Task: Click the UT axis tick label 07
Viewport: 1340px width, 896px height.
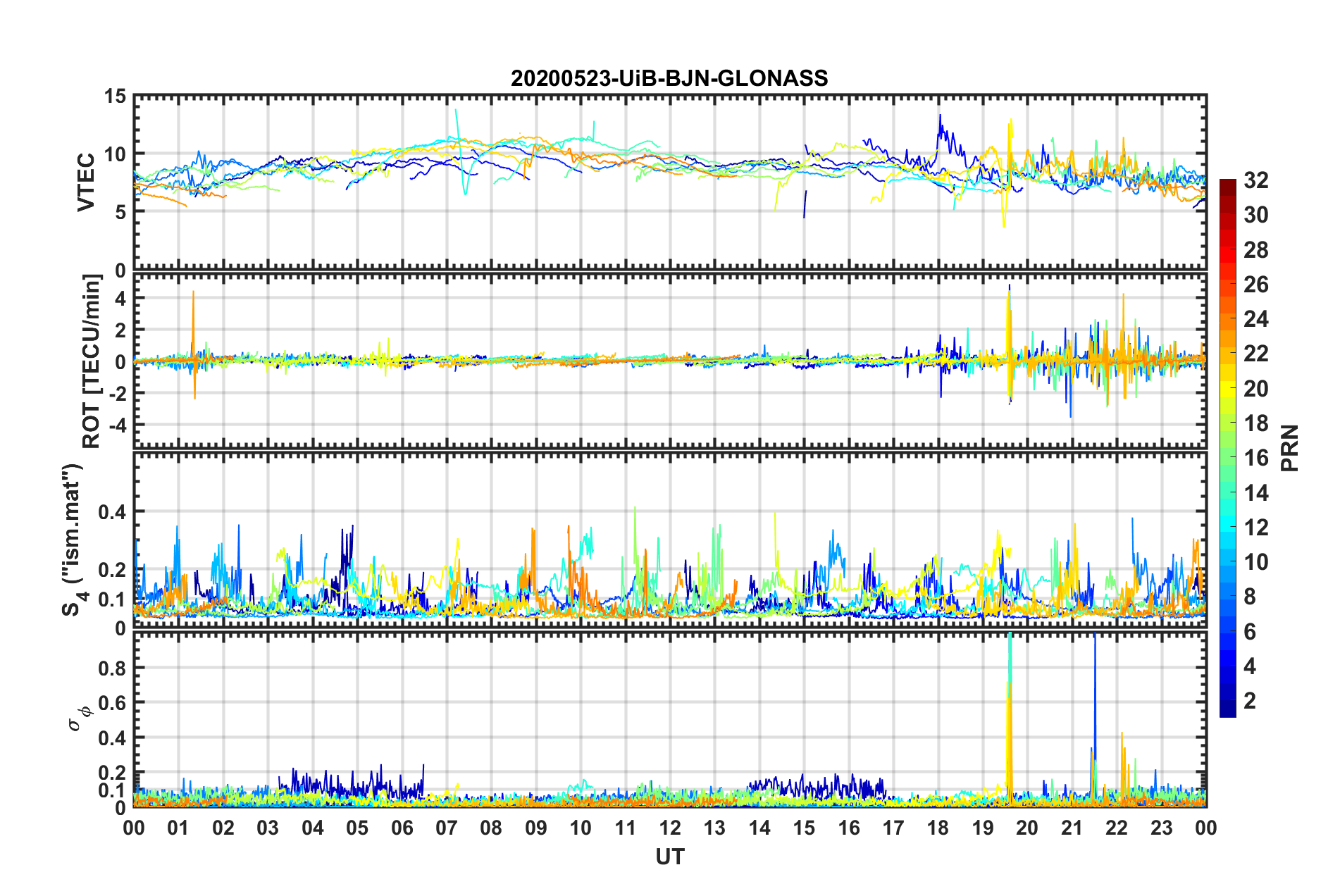Action: [447, 827]
